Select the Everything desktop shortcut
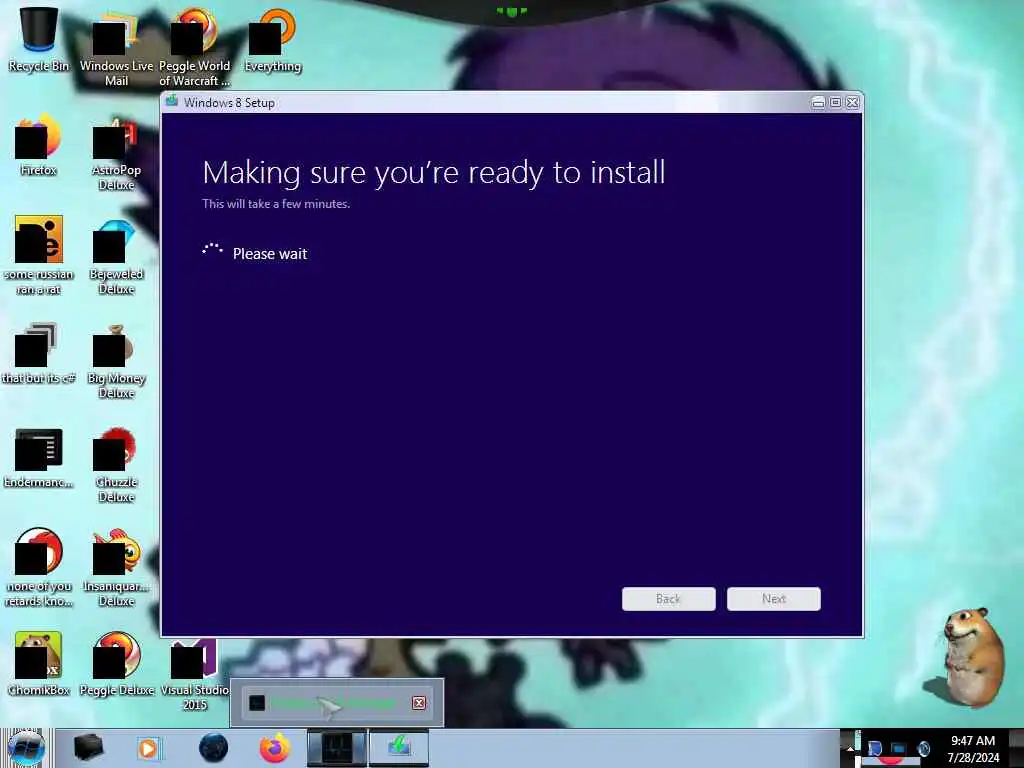Viewport: 1024px width, 768px height. tap(272, 39)
